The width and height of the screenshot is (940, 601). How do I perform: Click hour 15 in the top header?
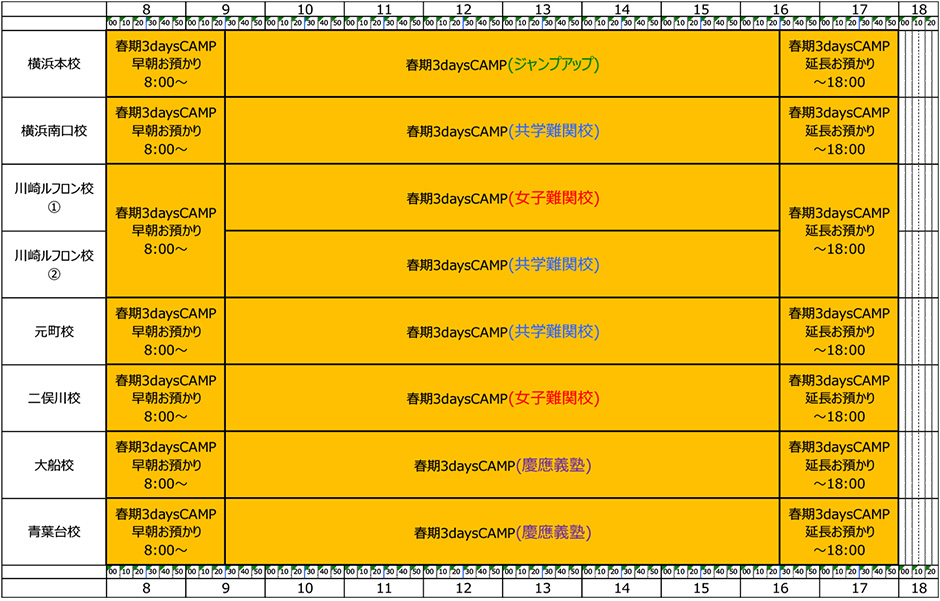tap(701, 9)
